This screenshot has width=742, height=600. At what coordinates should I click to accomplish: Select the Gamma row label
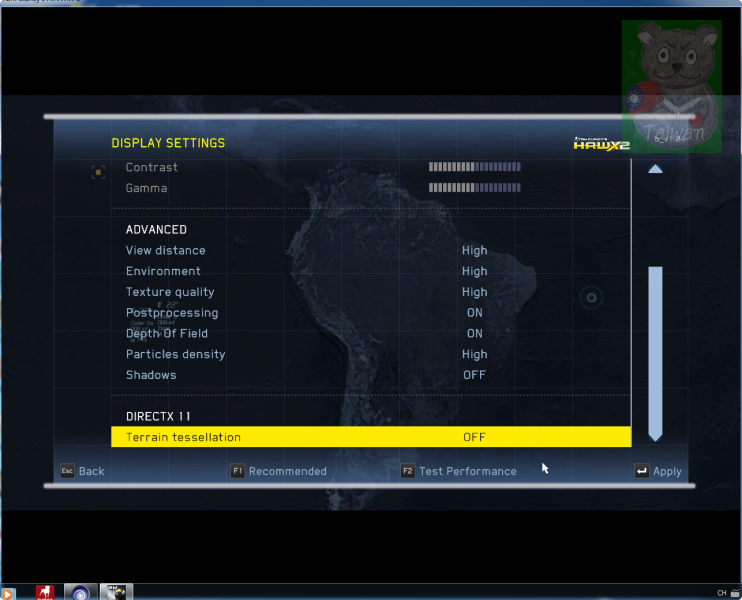[x=146, y=188]
